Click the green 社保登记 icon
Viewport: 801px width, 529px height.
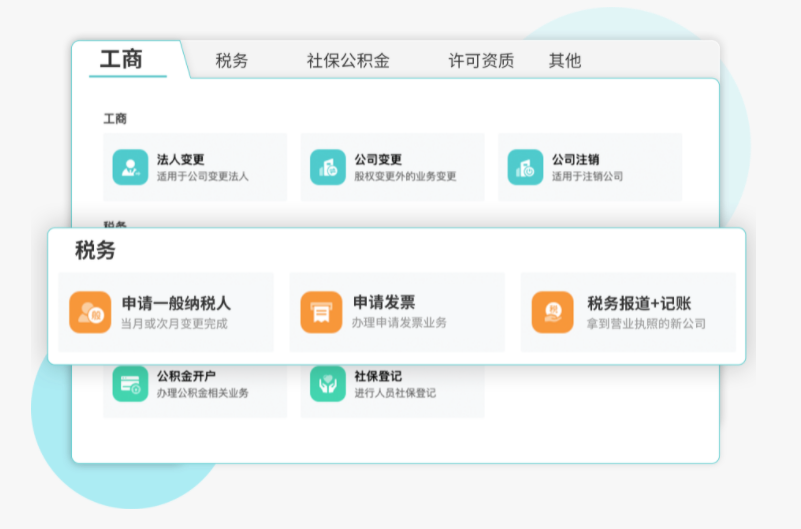pos(327,384)
